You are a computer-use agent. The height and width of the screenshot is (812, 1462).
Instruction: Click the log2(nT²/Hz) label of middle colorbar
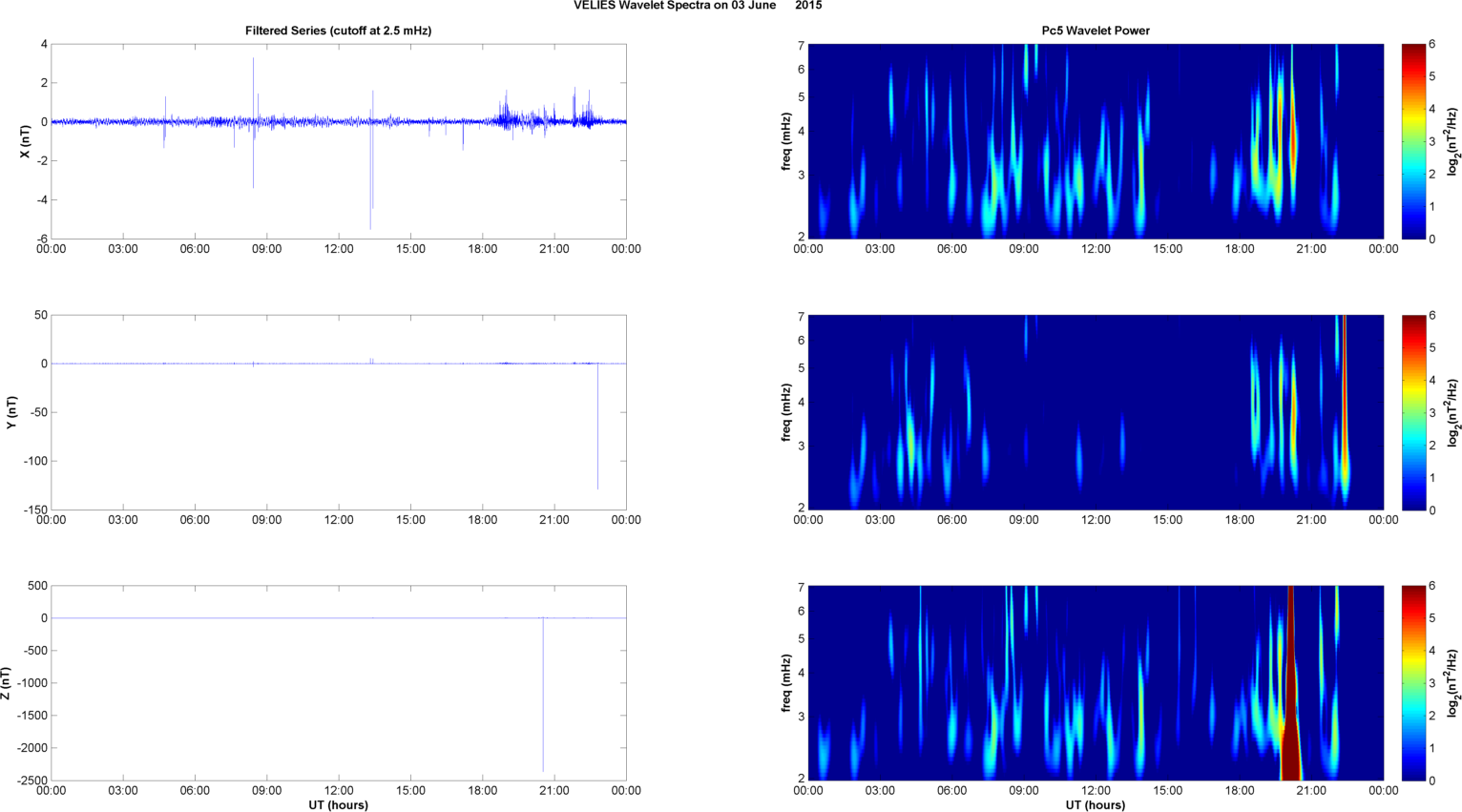click(1453, 412)
